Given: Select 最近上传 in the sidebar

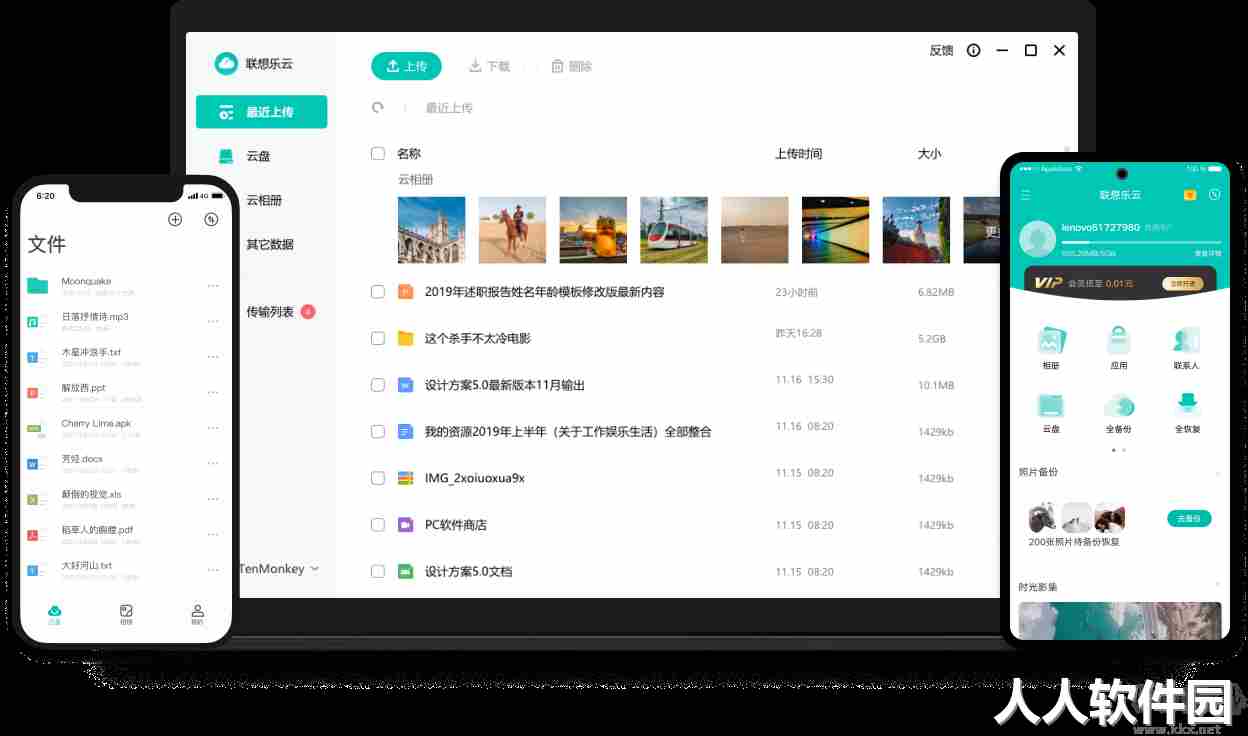Looking at the screenshot, I should point(261,112).
